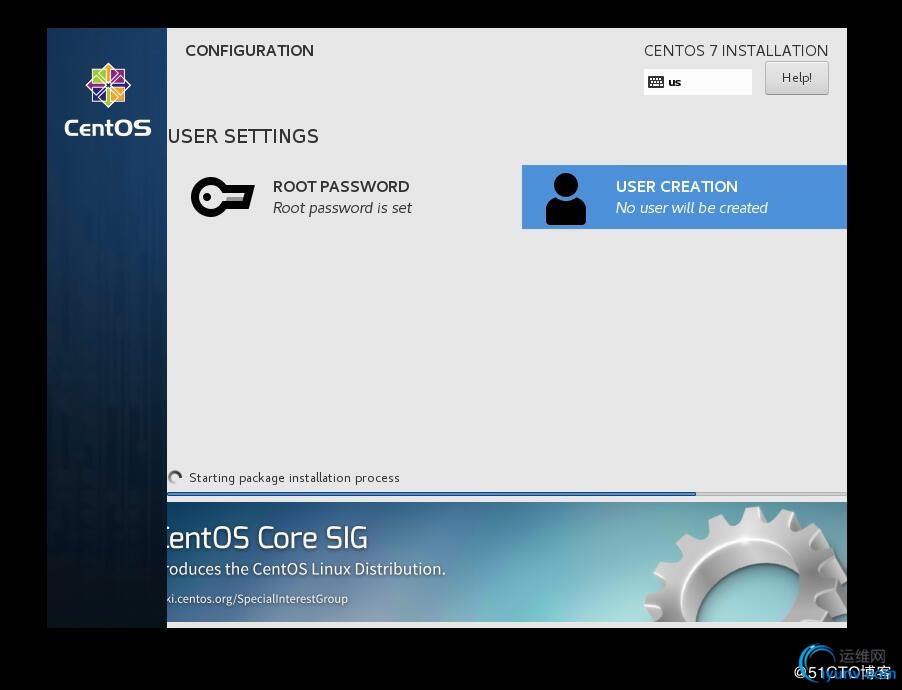Click 'No user will be created' text
This screenshot has width=902, height=690.
point(691,208)
